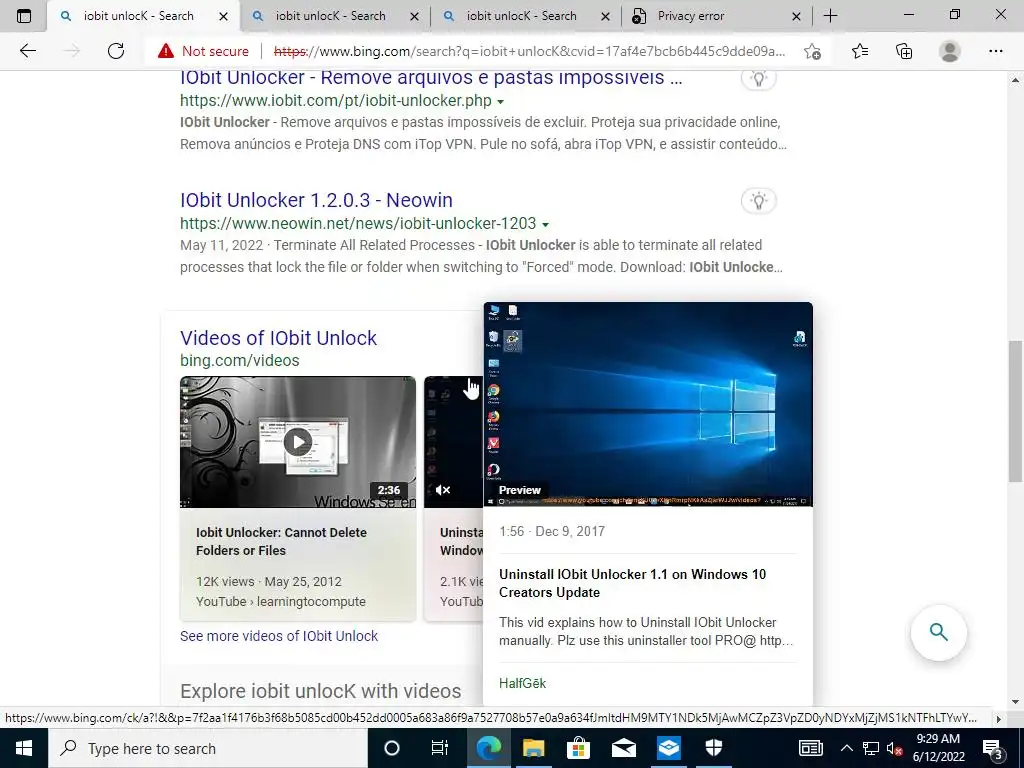Open IObit Unlocker 1.2.0.3 - Neowin link

coord(316,200)
